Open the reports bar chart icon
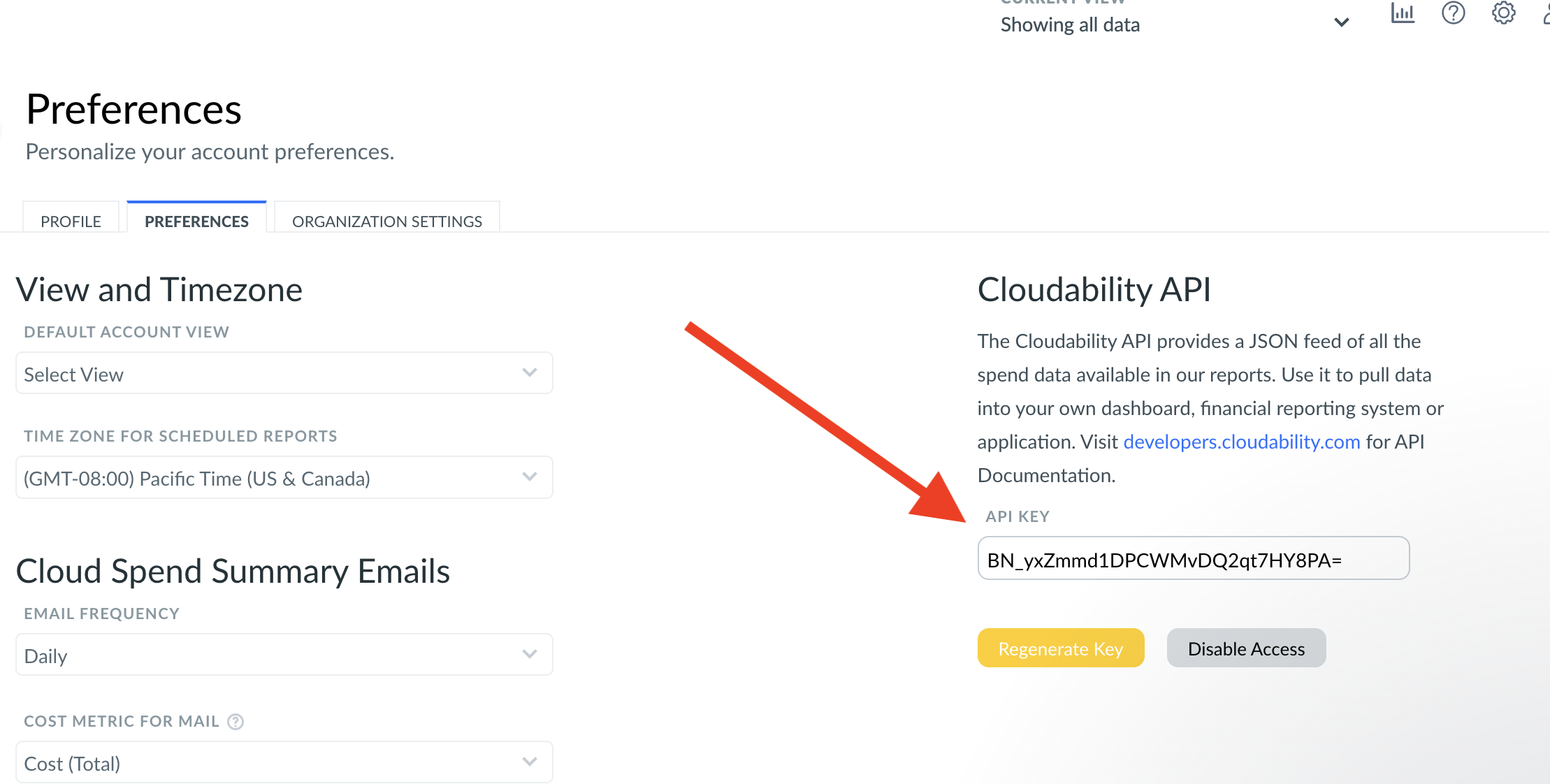This screenshot has width=1550, height=784. tap(1402, 13)
